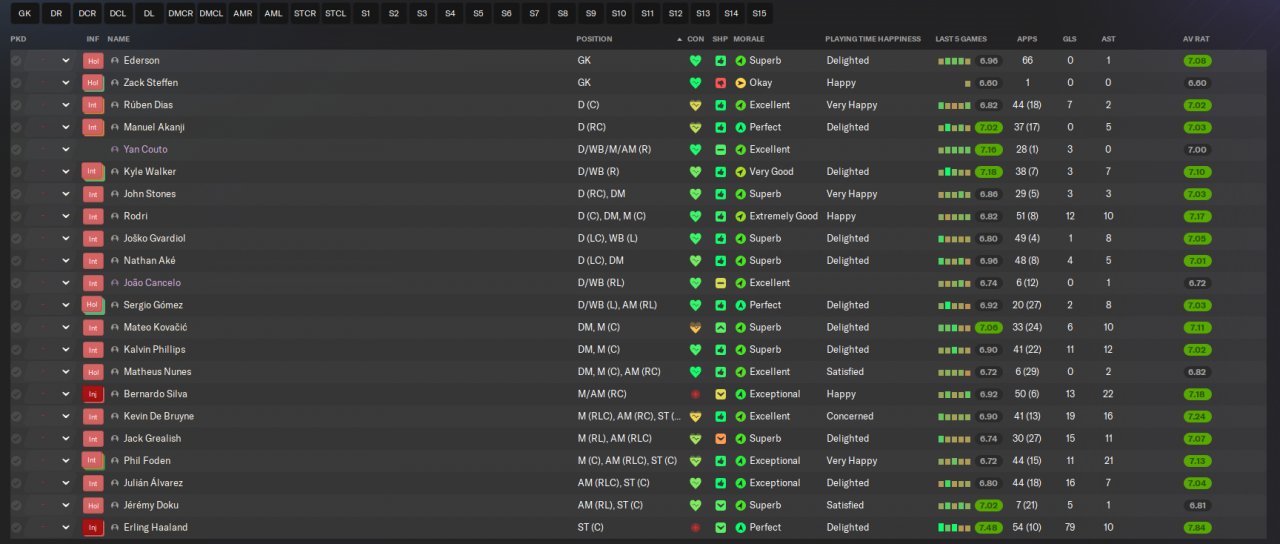The height and width of the screenshot is (544, 1280).
Task: Select the AMR position slot tab
Action: 242,13
